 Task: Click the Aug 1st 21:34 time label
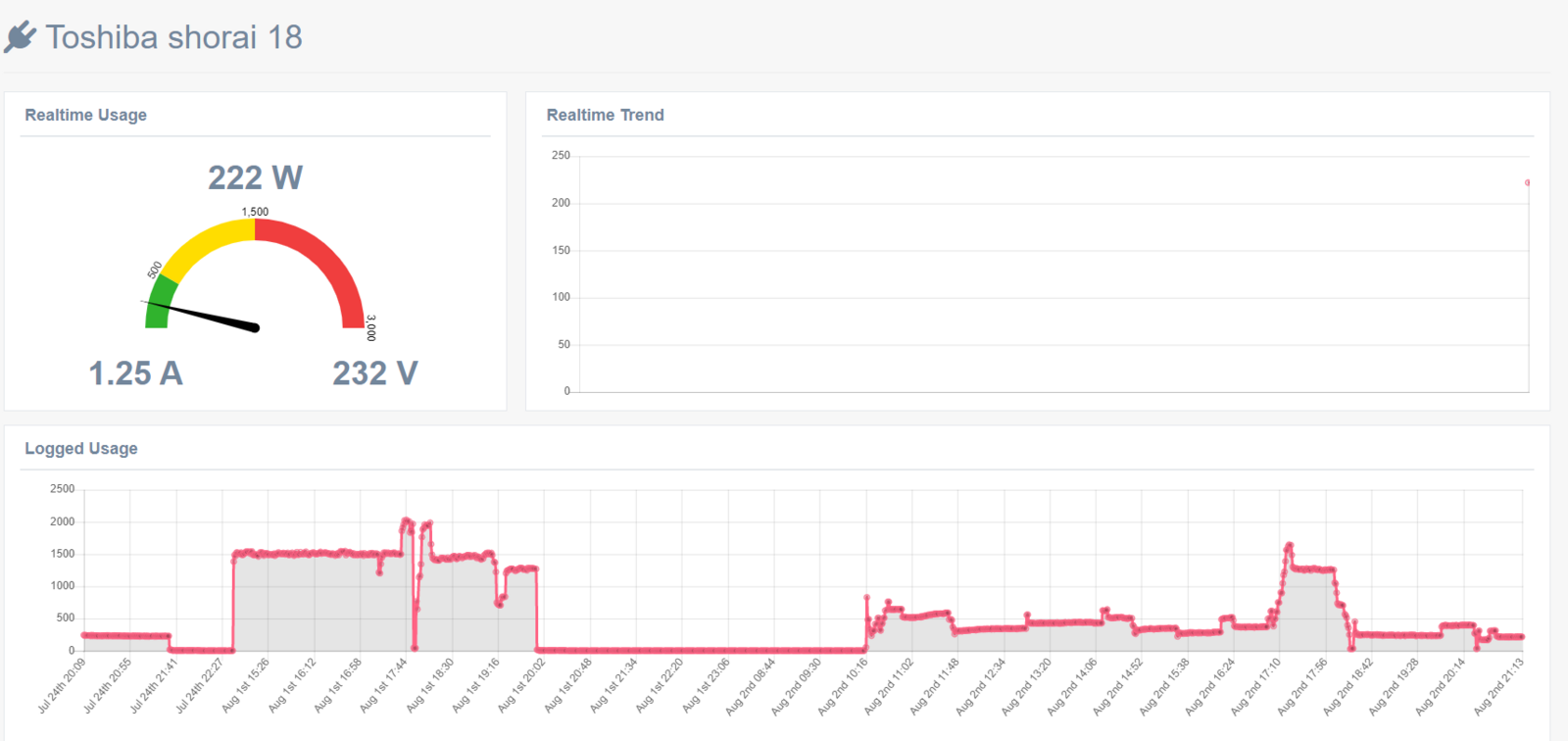[614, 685]
